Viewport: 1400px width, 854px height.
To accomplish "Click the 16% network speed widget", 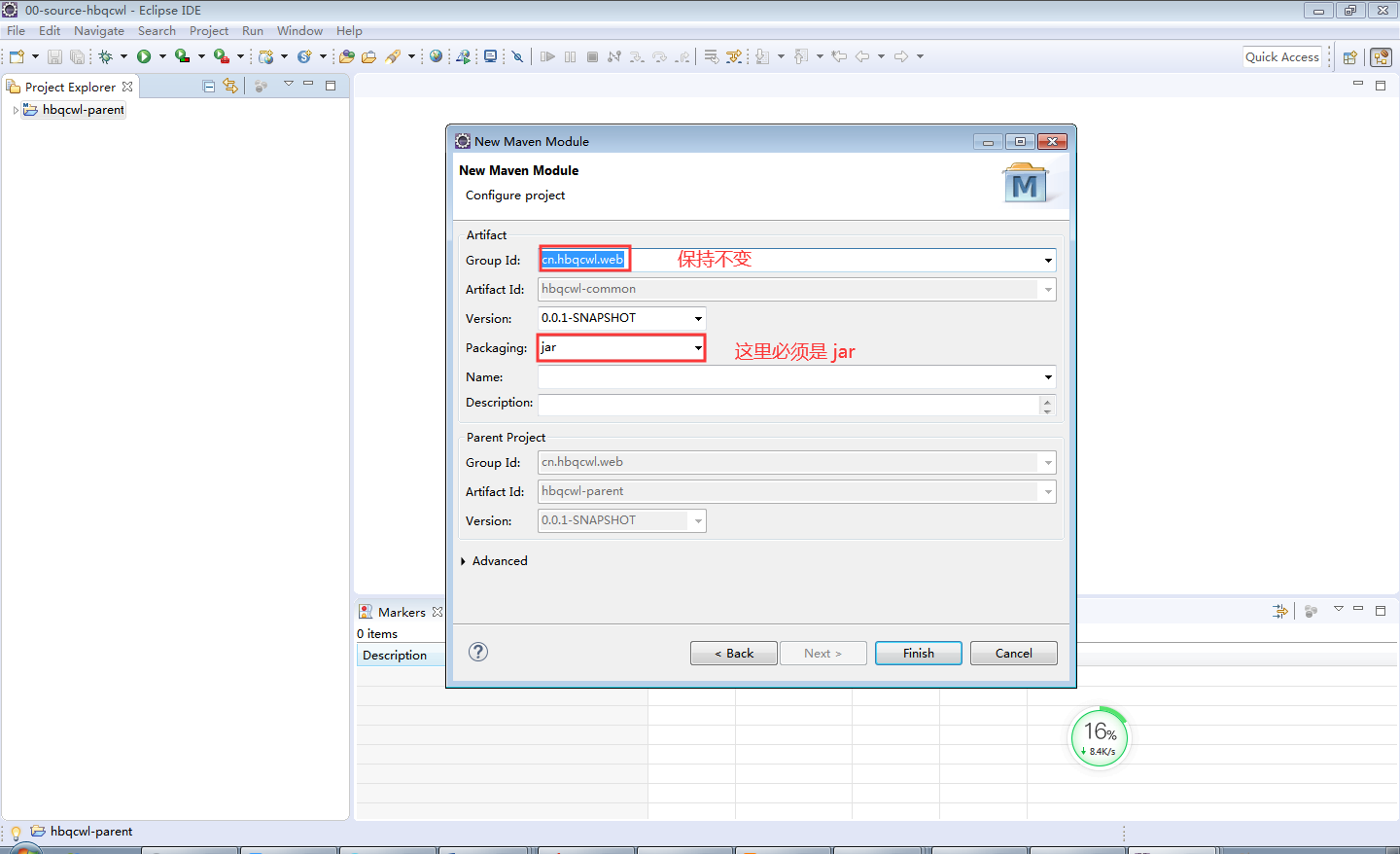I will click(1100, 737).
